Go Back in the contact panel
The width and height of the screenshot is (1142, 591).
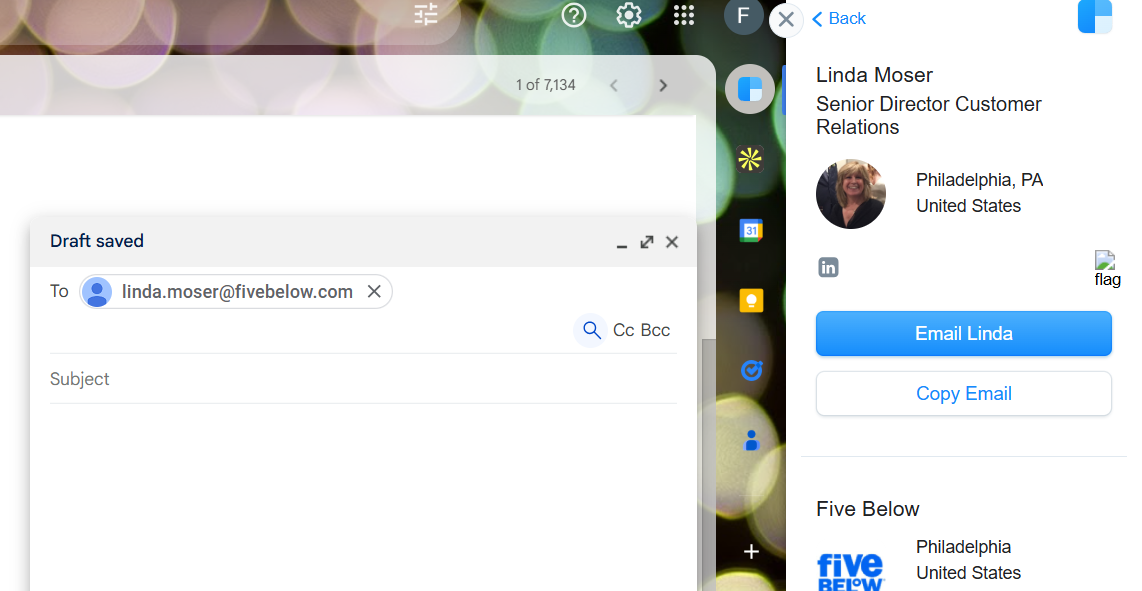tap(839, 18)
